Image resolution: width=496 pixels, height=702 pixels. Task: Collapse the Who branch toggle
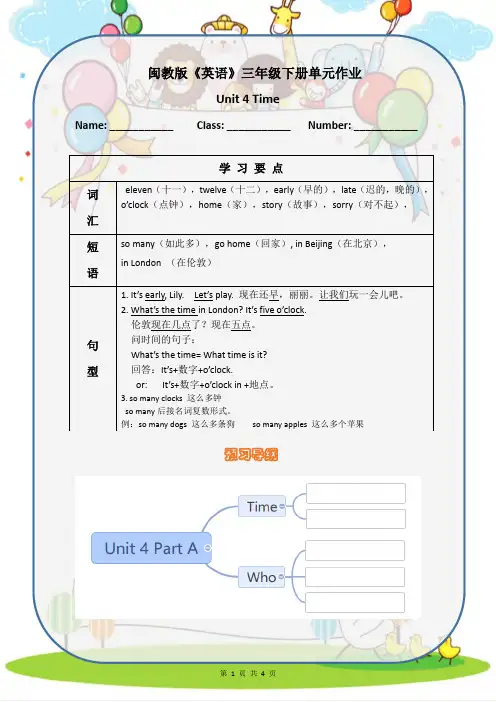[281, 577]
